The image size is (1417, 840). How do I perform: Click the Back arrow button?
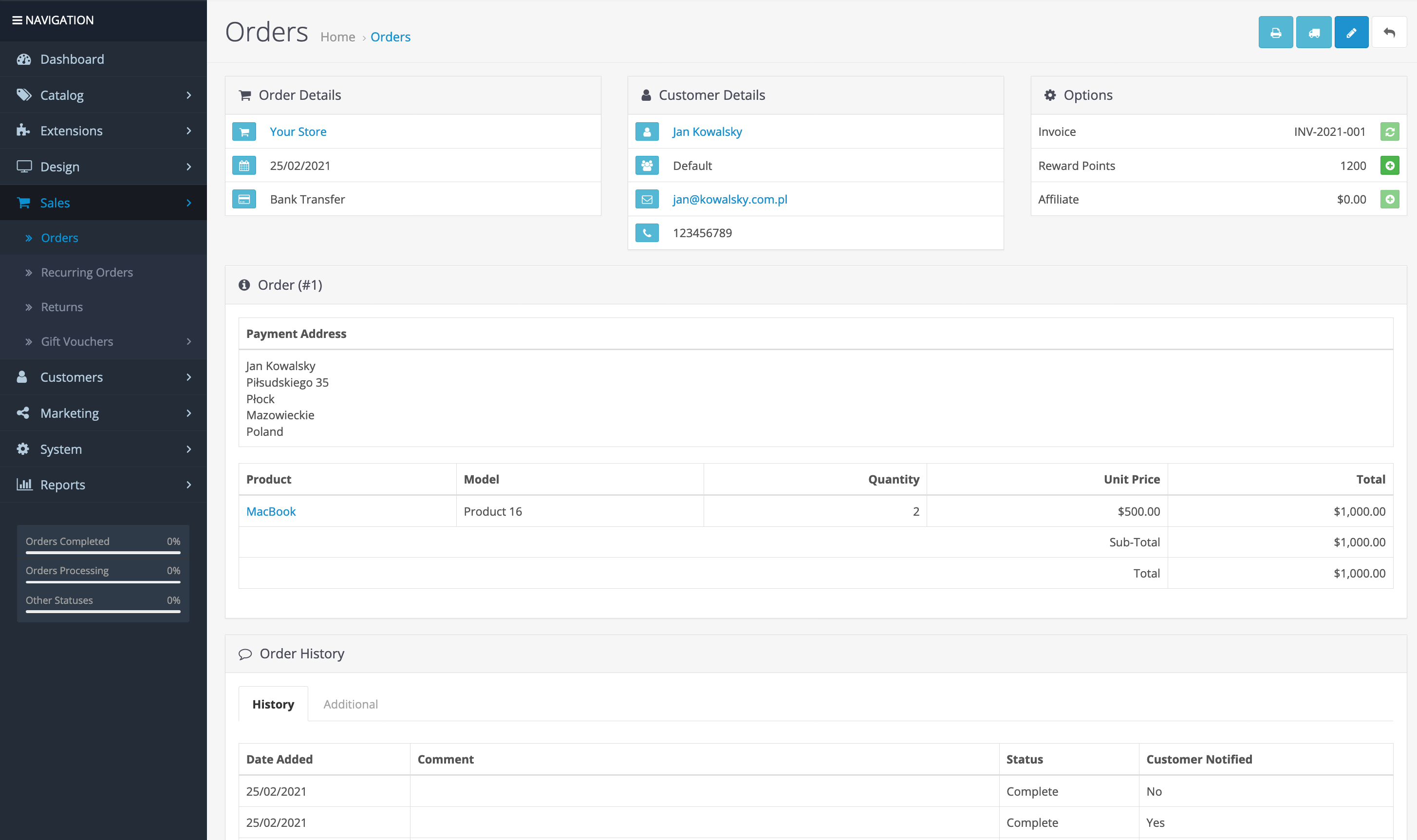[1389, 32]
